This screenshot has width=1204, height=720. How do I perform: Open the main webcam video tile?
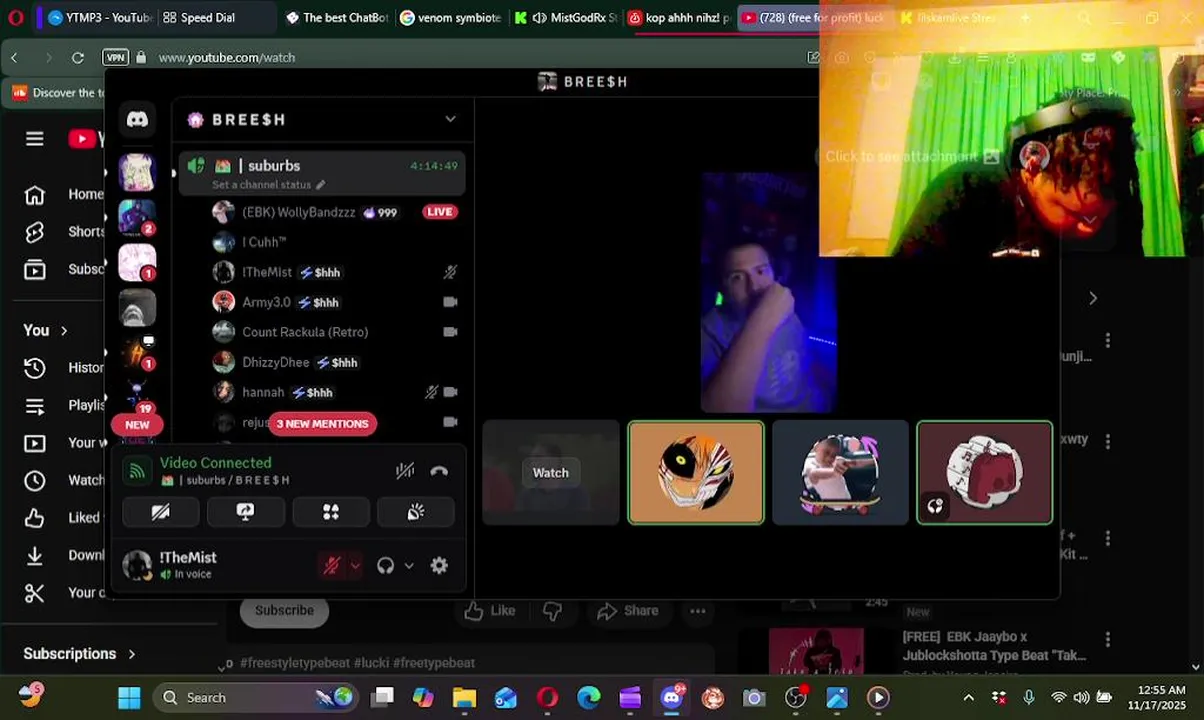click(x=768, y=292)
